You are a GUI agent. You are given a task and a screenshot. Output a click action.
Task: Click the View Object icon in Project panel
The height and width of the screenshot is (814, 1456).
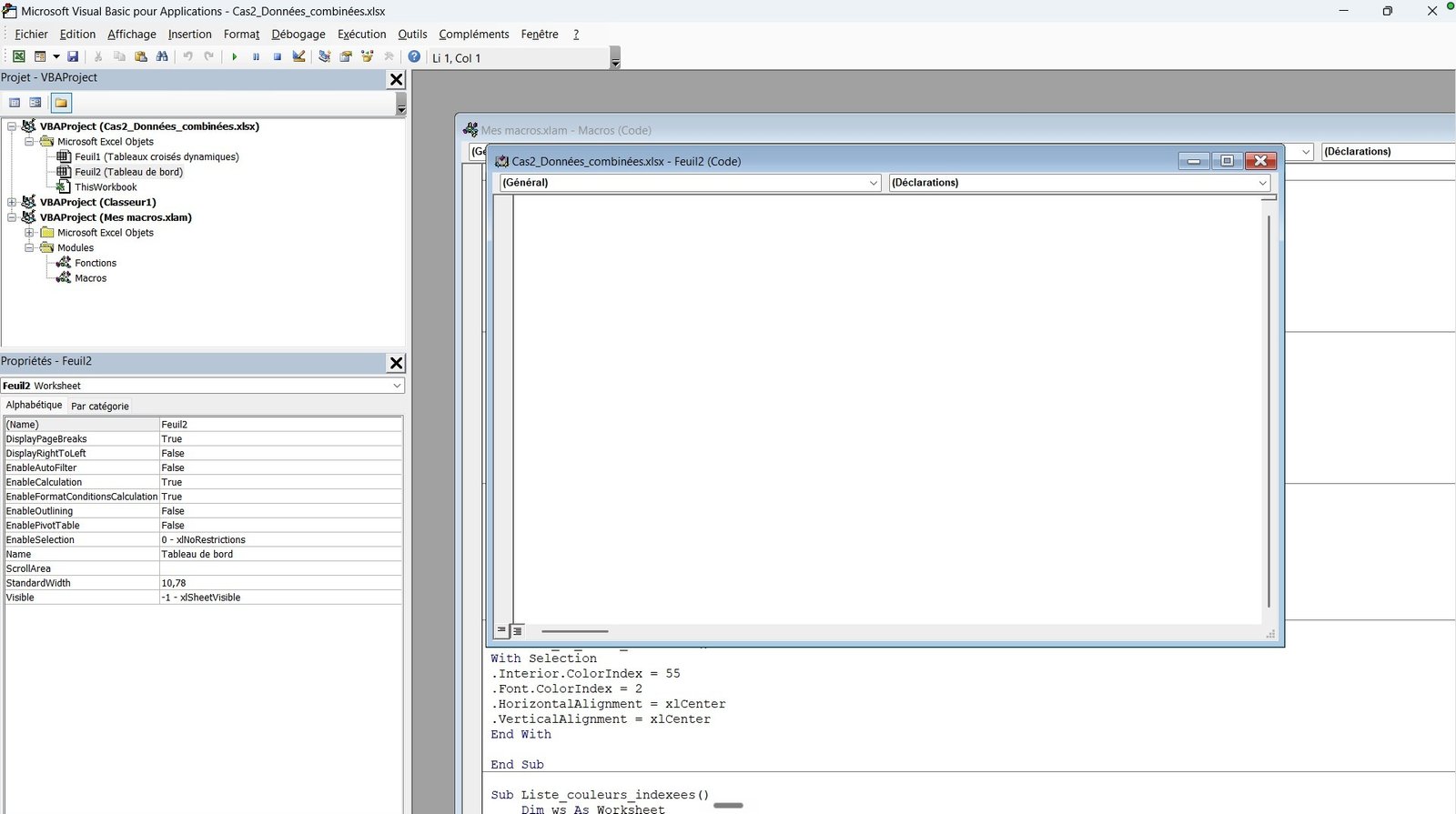tap(35, 103)
